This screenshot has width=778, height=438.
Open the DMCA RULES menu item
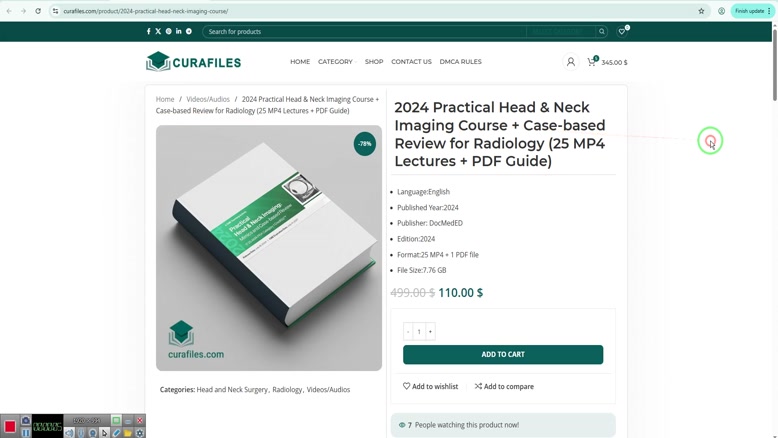pos(460,62)
